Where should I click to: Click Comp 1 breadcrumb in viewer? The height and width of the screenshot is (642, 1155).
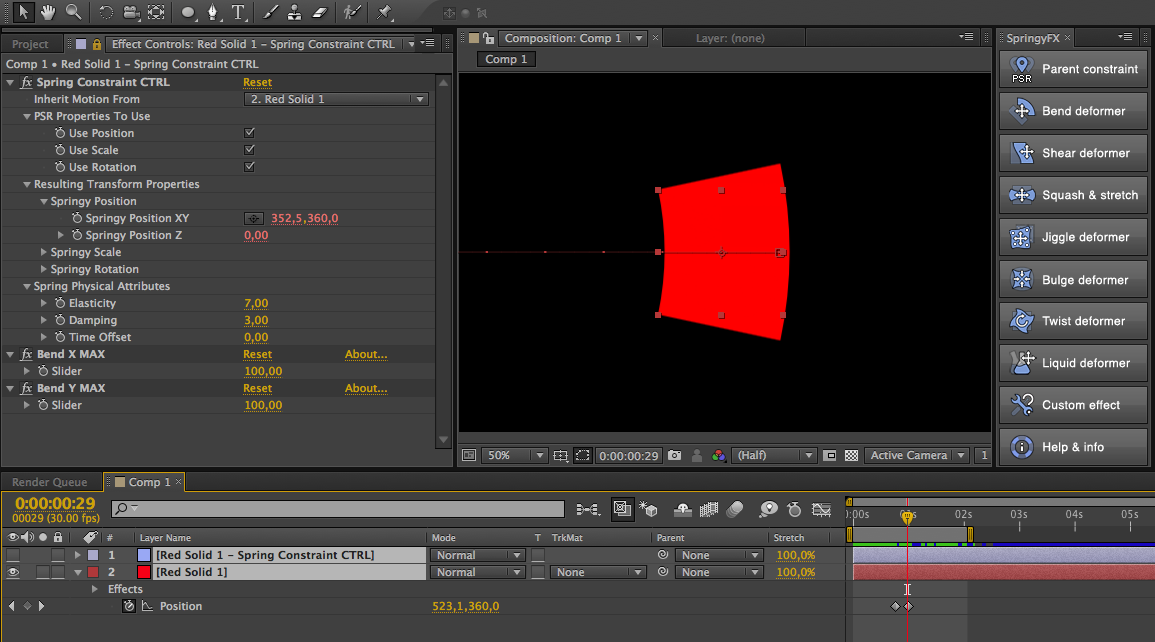click(506, 59)
